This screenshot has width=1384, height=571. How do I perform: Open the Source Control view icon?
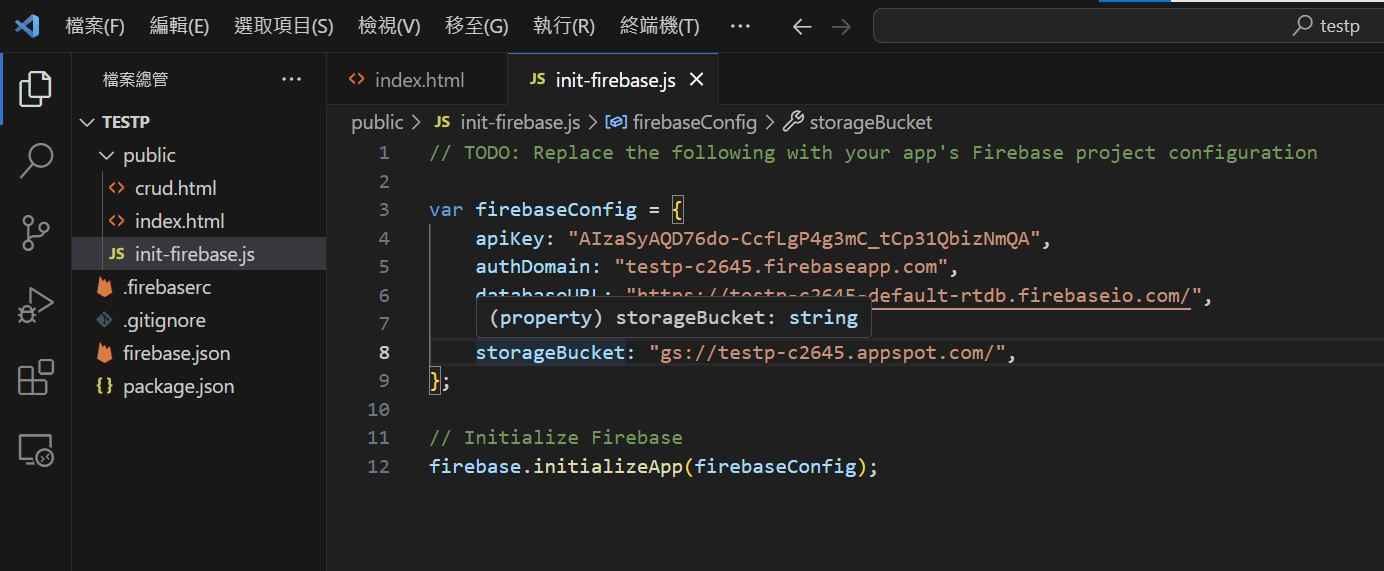pyautogui.click(x=35, y=233)
